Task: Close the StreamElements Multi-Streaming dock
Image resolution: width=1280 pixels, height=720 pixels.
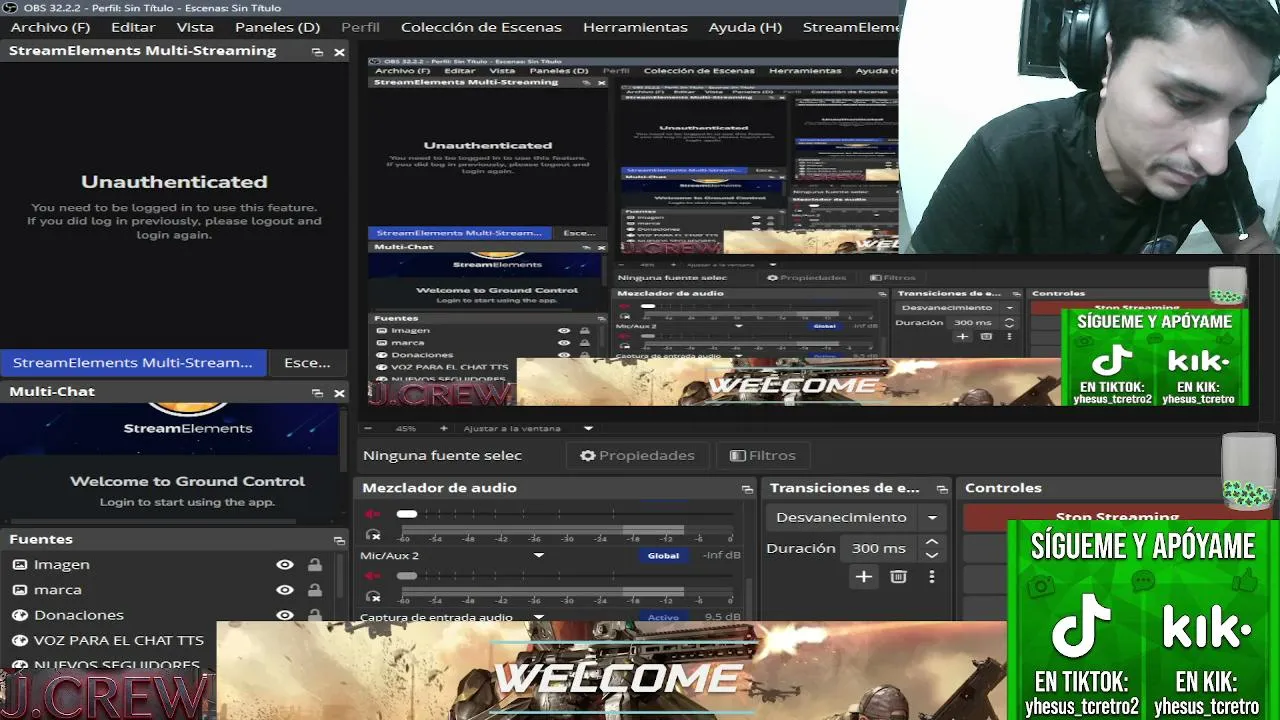Action: pyautogui.click(x=339, y=52)
